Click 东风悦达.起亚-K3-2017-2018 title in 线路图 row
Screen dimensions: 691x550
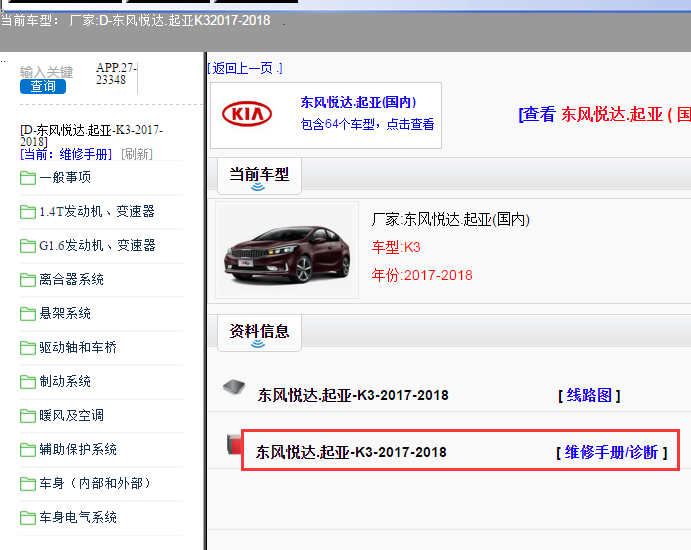coord(353,395)
